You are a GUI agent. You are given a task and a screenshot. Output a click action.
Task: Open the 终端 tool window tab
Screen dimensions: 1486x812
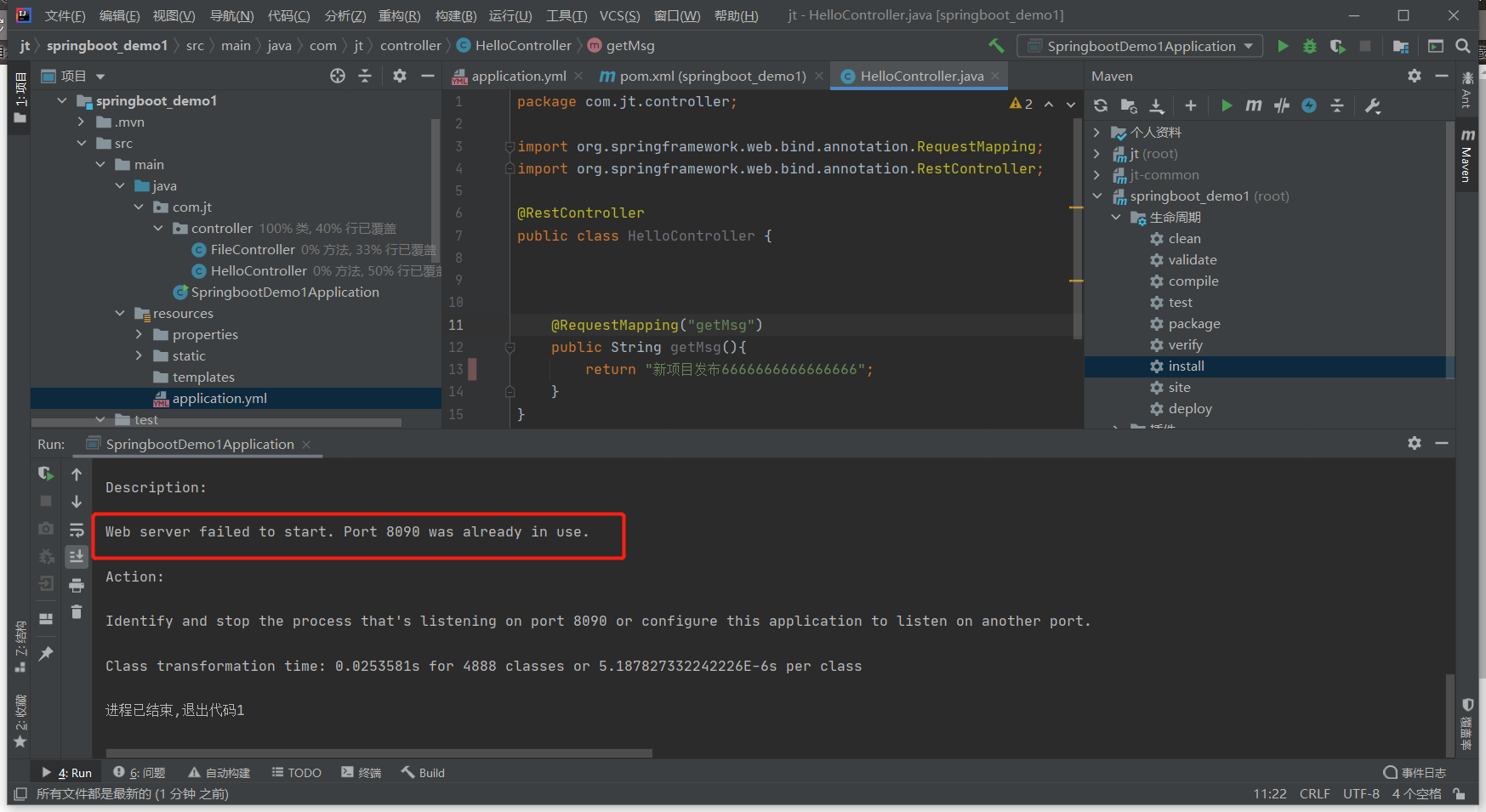362,772
